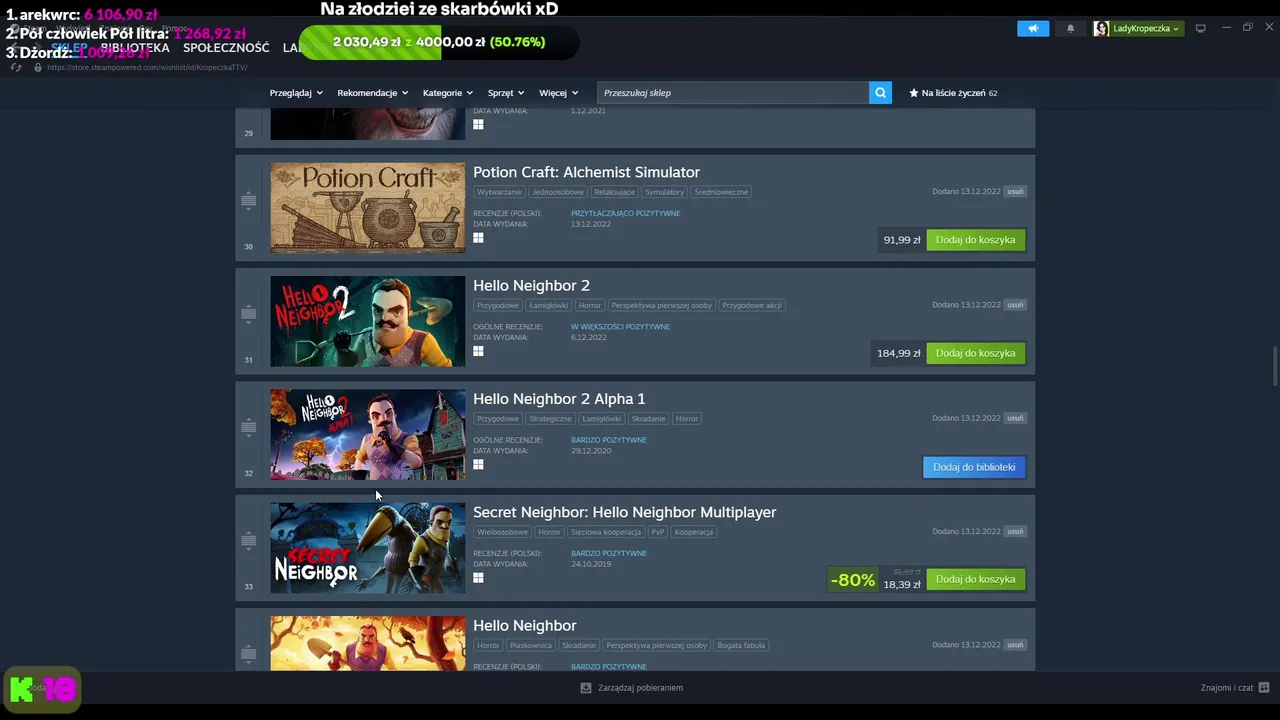Open the Hello Neighbor cover thumbnail
The image size is (1280, 720).
[x=367, y=643]
